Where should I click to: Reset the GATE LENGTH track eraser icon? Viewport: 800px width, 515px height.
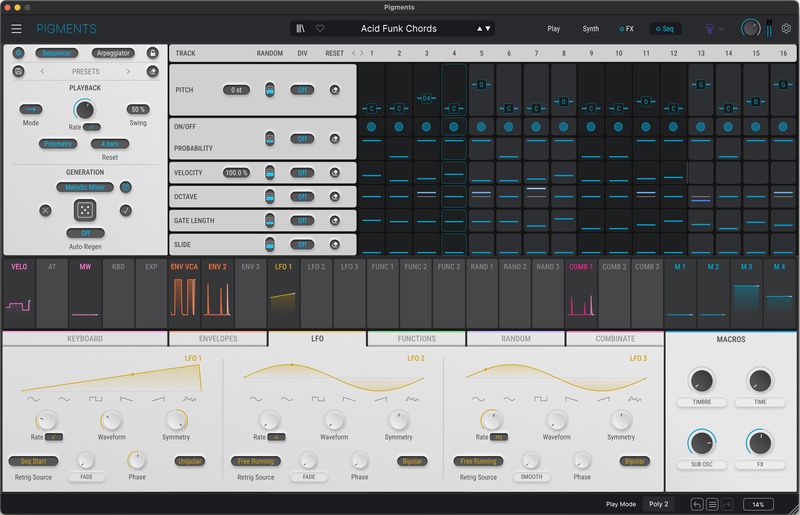pyautogui.click(x=335, y=220)
